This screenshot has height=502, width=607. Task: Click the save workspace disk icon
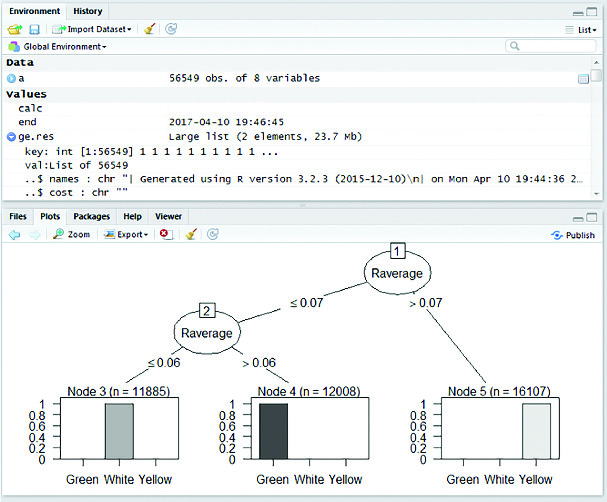click(34, 30)
